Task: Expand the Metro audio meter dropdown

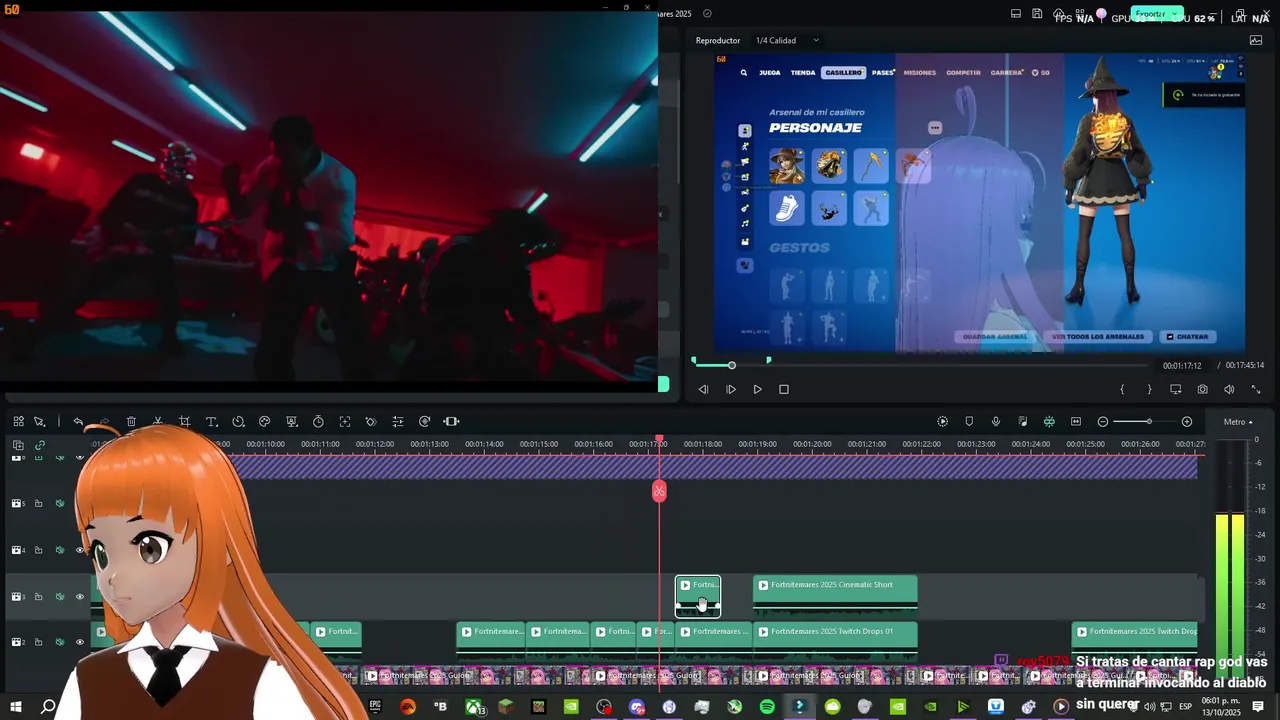Action: coord(1238,422)
